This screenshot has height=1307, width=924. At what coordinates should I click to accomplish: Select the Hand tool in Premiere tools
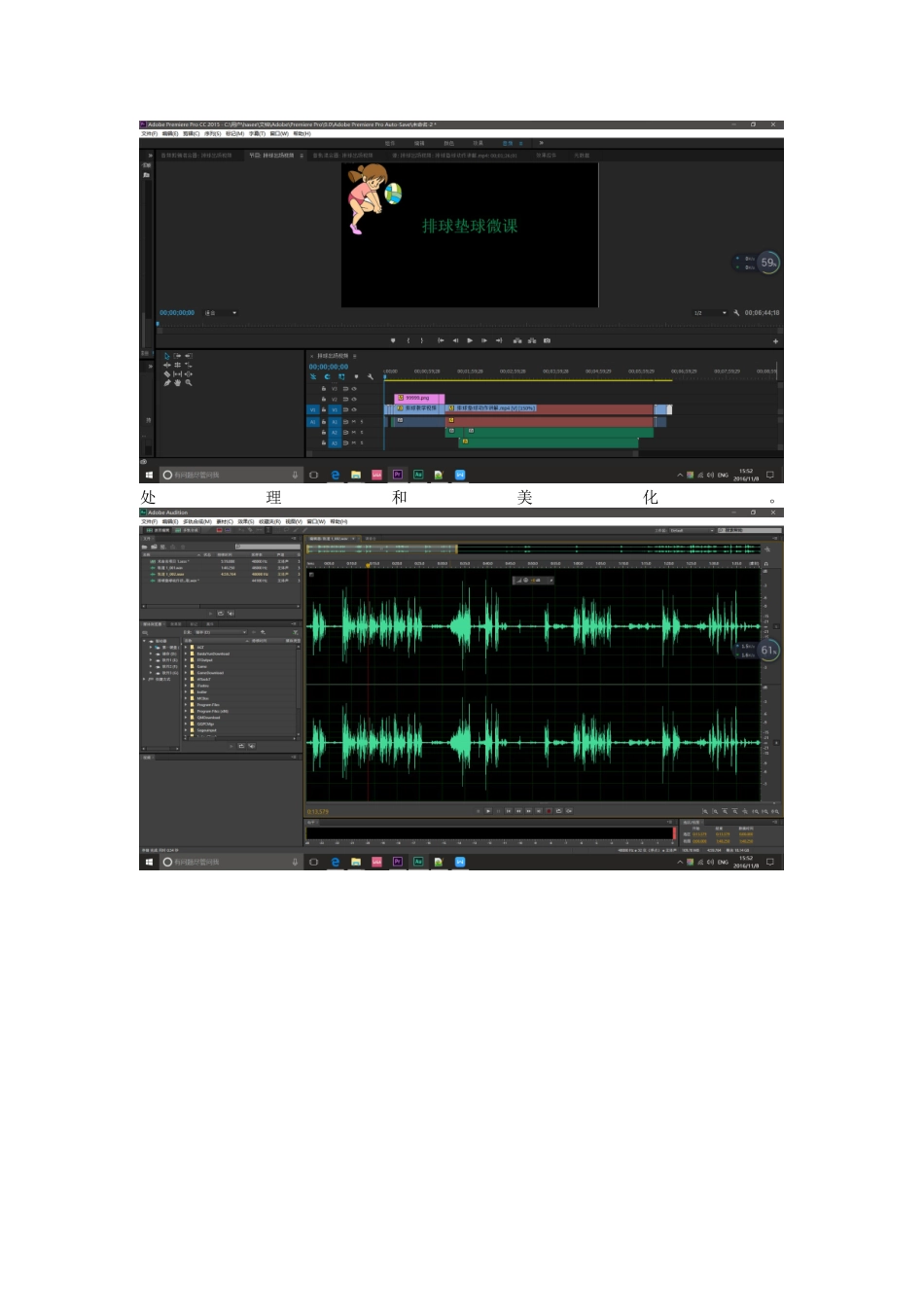point(177,383)
